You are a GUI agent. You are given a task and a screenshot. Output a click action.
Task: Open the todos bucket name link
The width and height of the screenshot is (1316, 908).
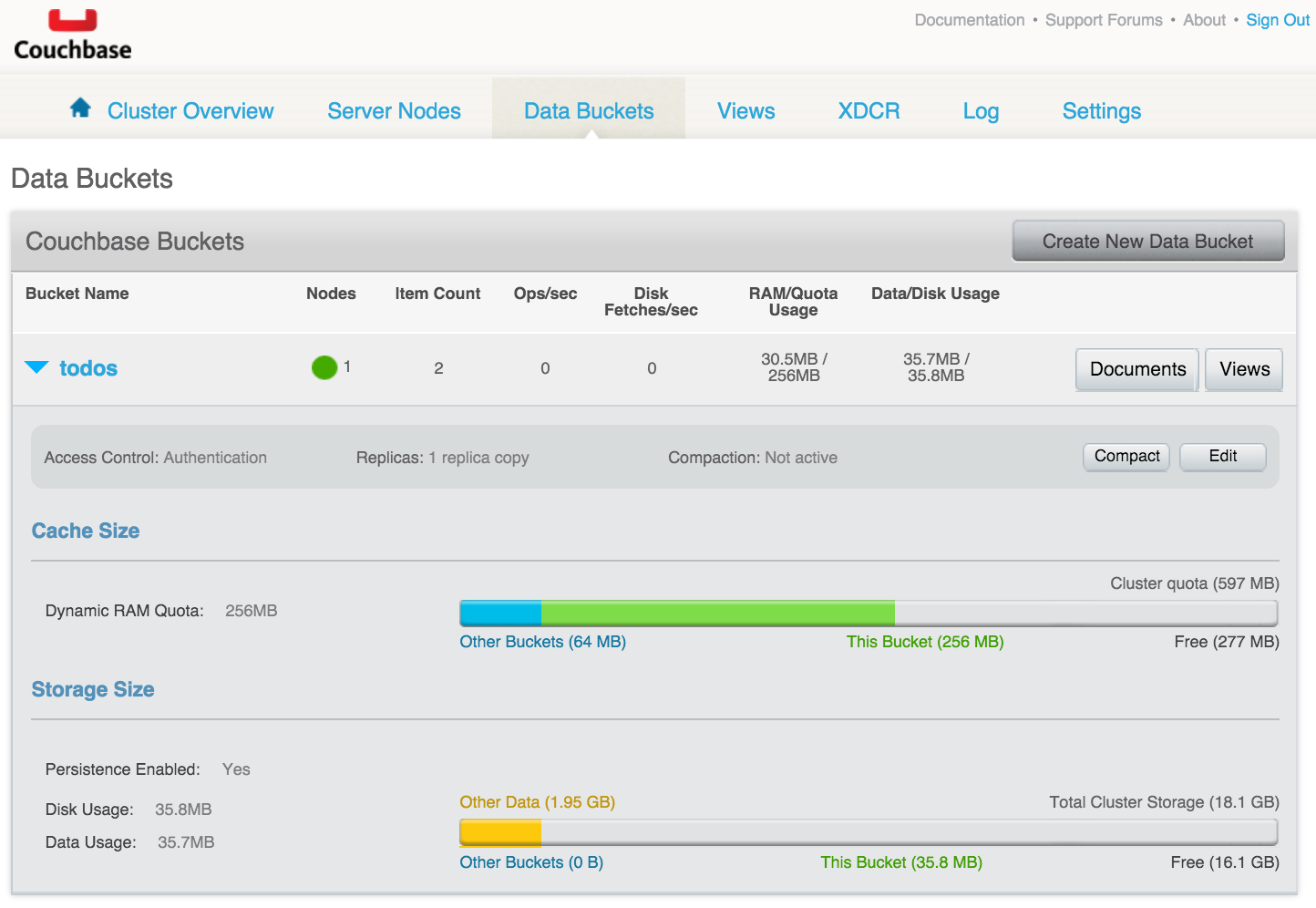88,368
